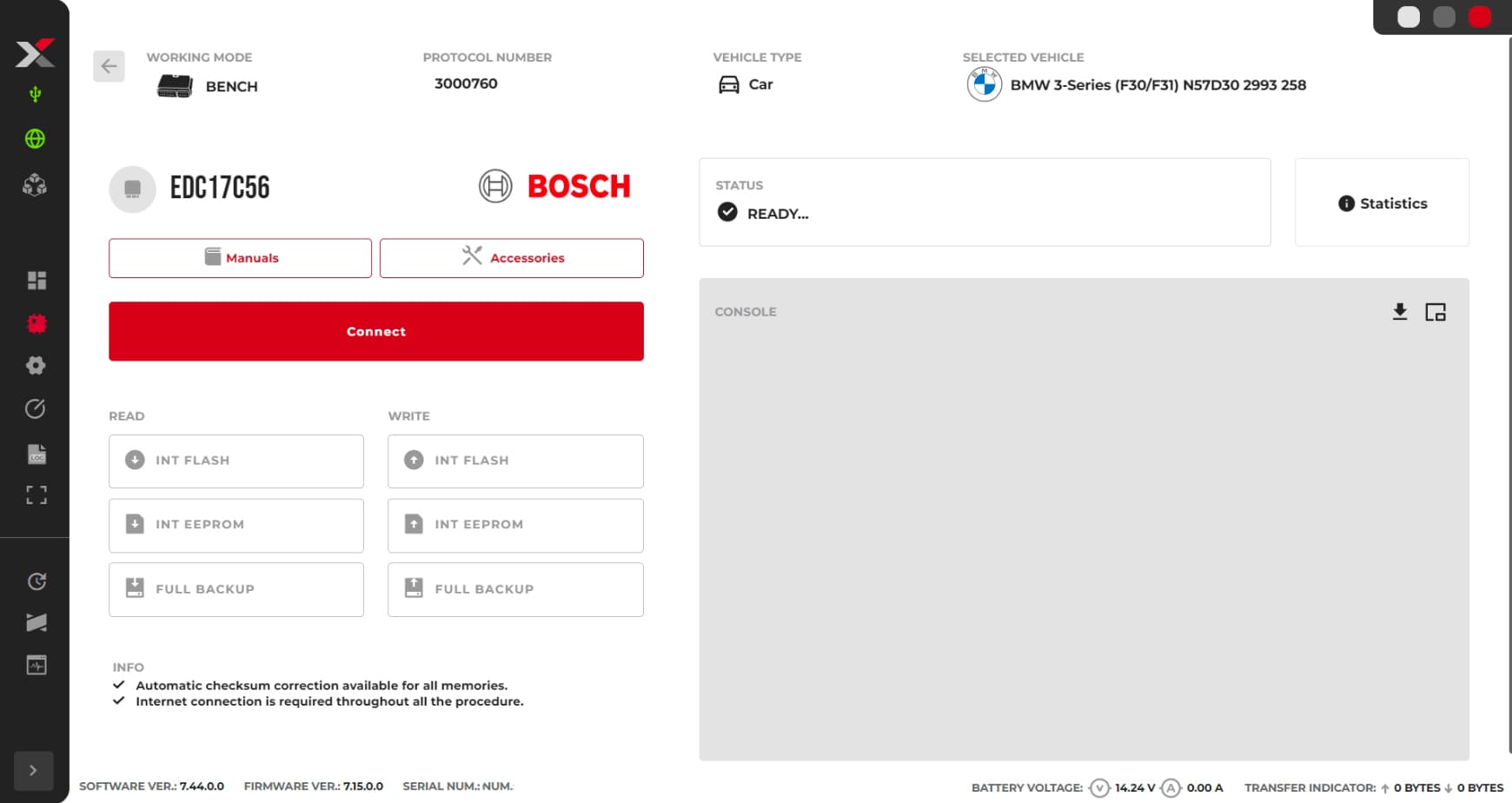The image size is (1512, 803).
Task: Open the Accessories section
Action: coord(511,257)
